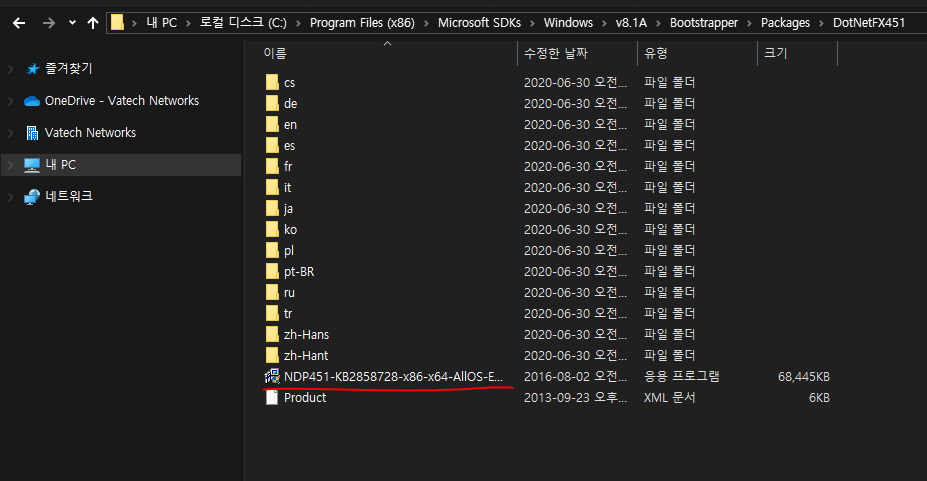The height and width of the screenshot is (481, 927).
Task: Click the NDP451 installer application icon
Action: point(272,376)
